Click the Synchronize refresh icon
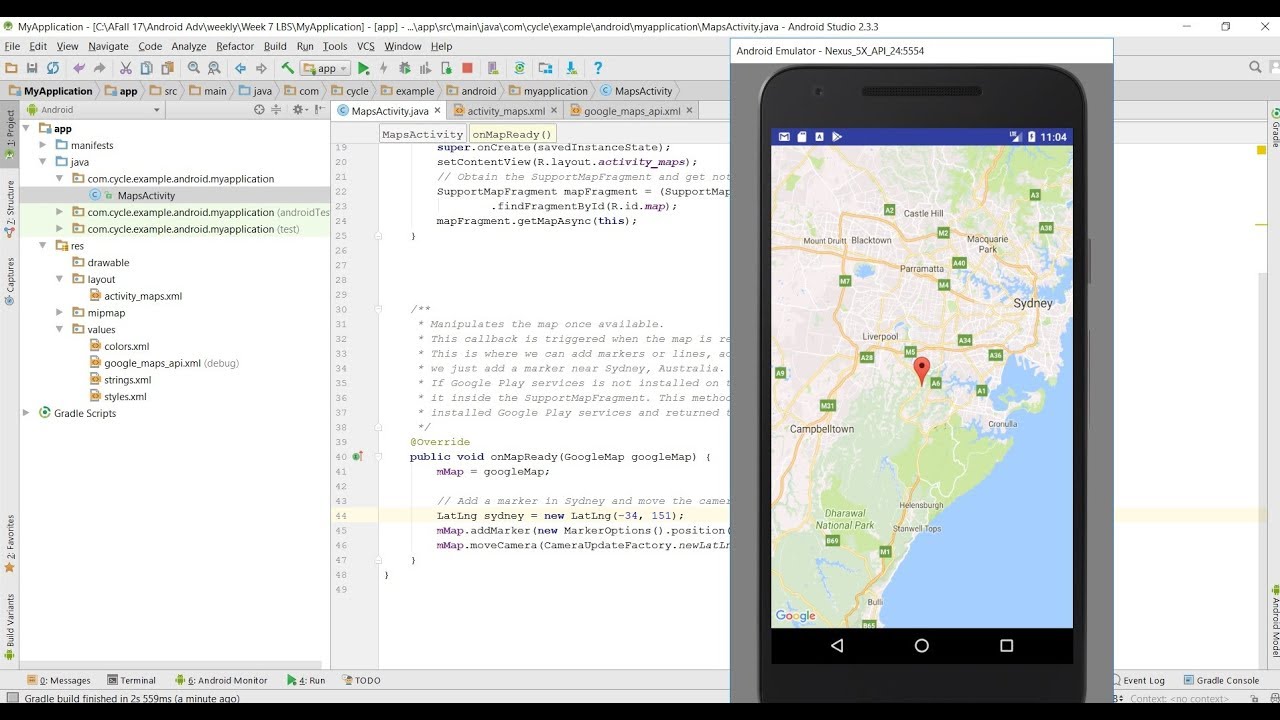The height and width of the screenshot is (720, 1280). [53, 68]
